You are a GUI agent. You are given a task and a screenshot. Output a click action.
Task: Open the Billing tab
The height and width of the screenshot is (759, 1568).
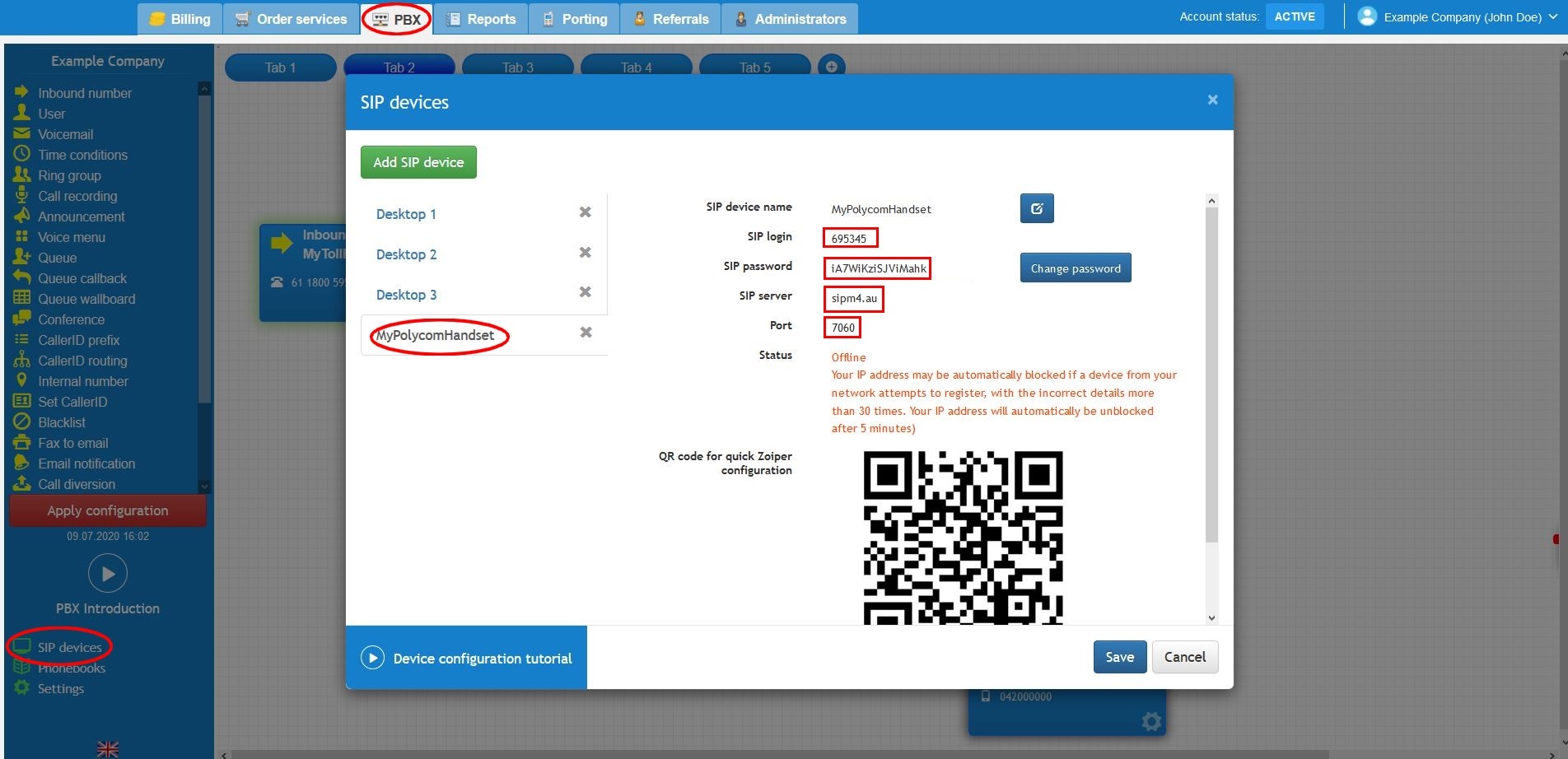point(180,19)
